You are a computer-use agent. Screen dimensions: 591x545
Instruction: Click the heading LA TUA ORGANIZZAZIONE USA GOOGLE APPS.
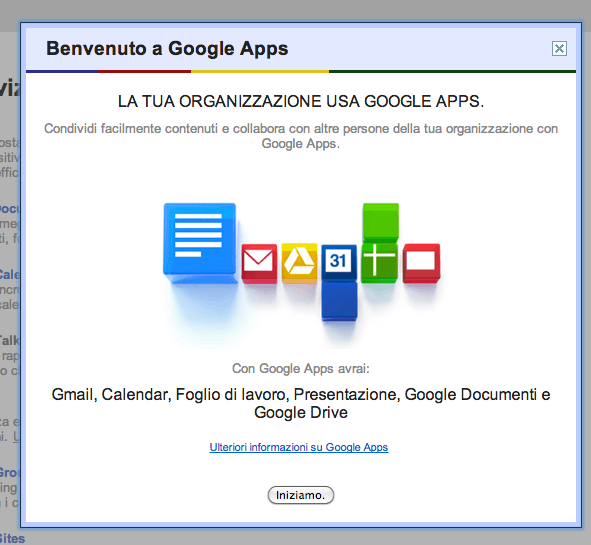click(x=300, y=101)
